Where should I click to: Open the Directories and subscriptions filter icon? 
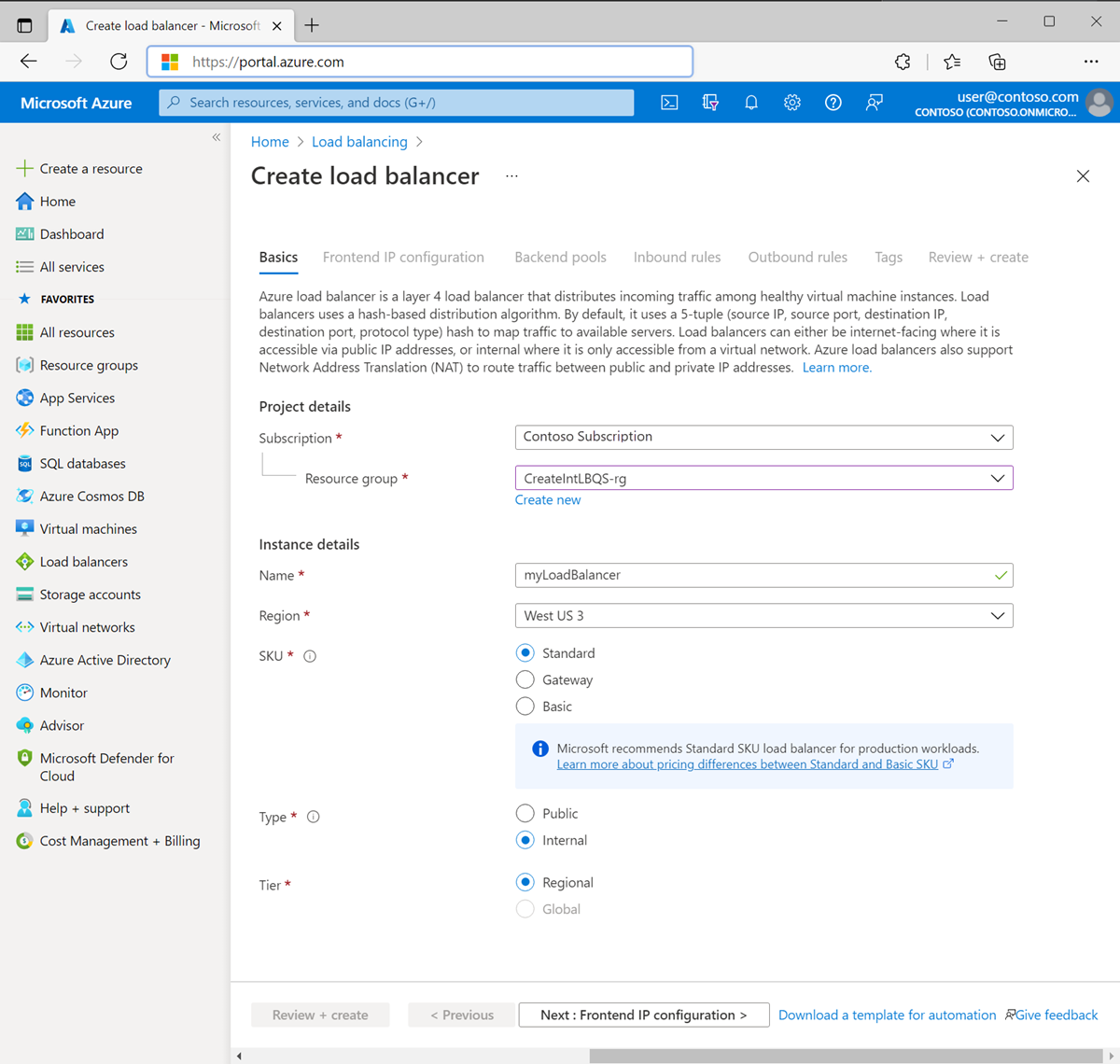coord(710,103)
